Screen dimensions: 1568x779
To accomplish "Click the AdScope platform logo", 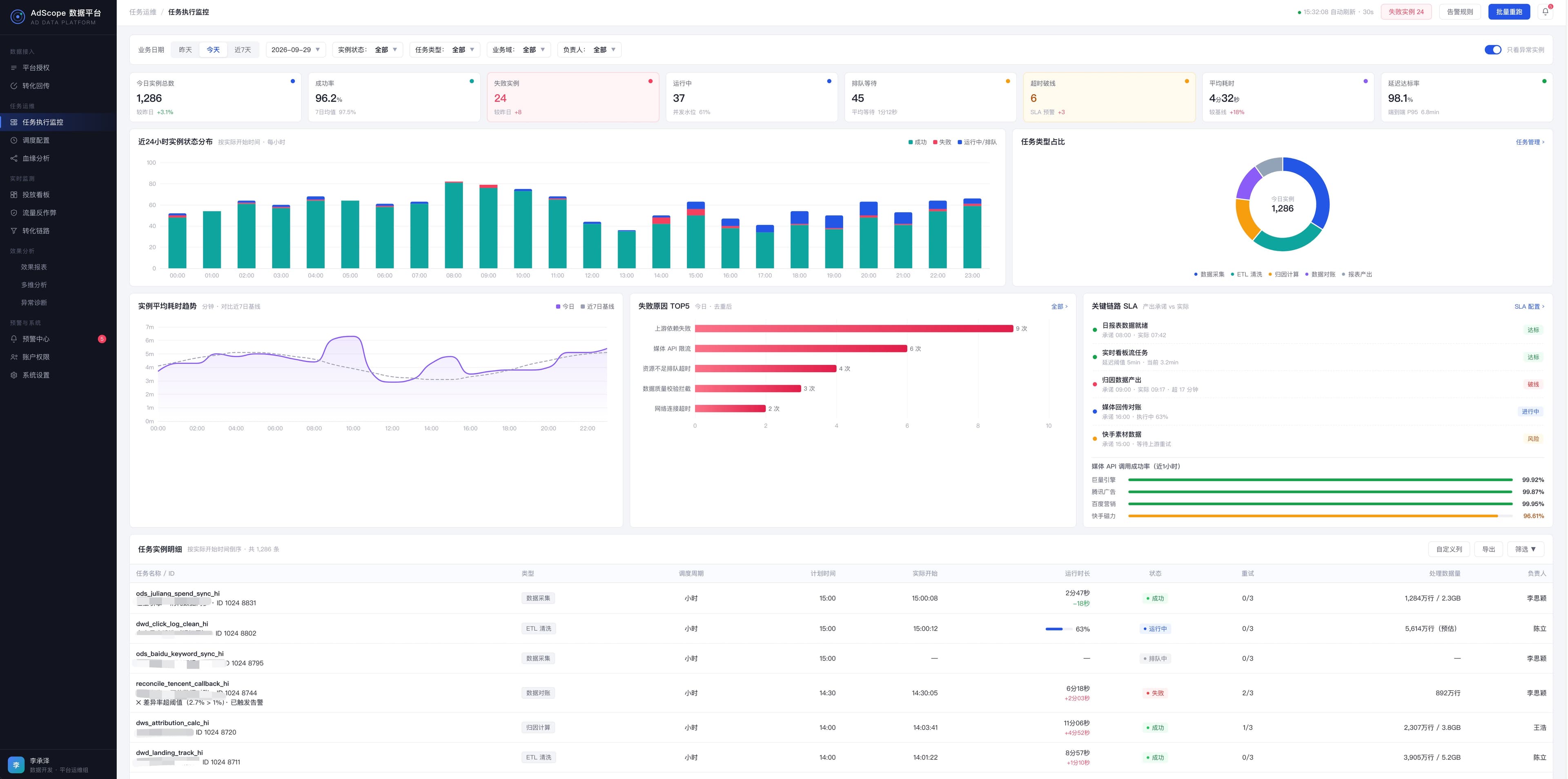I will (x=18, y=17).
